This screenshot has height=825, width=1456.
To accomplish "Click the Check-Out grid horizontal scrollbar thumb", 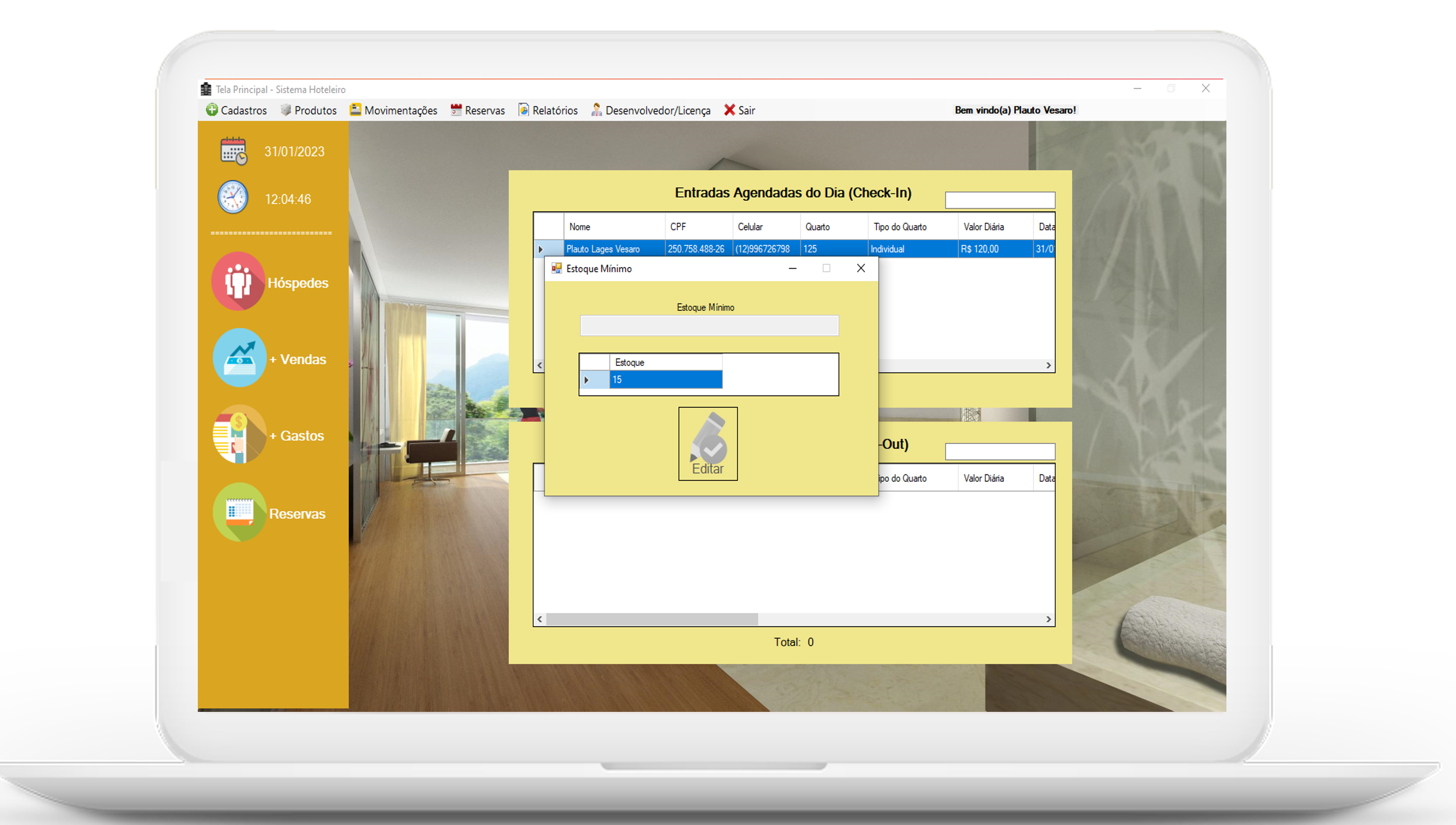I will point(652,619).
